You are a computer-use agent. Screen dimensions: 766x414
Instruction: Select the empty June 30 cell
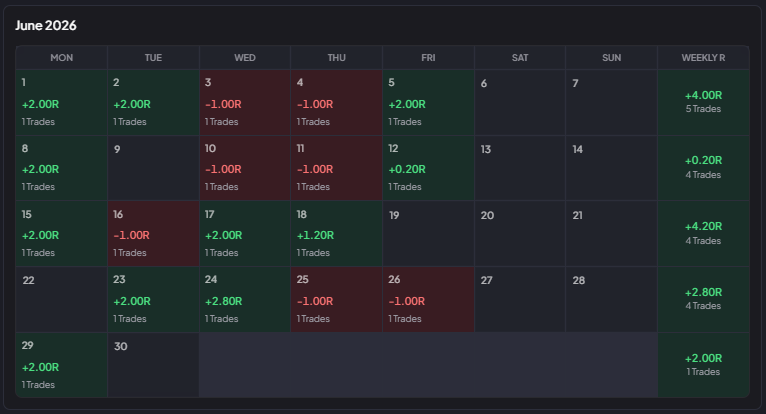click(x=153, y=365)
